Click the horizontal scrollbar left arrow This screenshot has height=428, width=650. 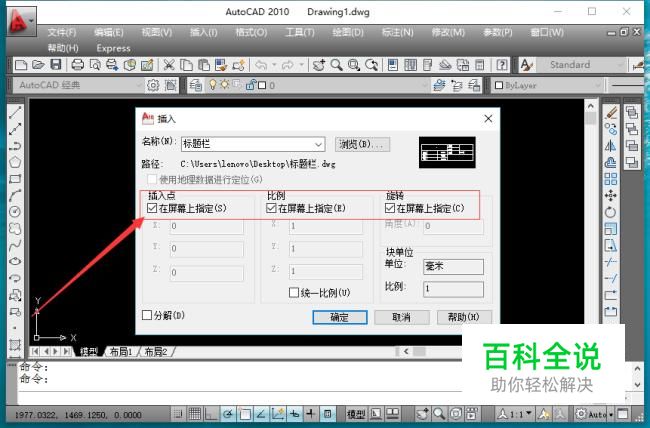tap(406, 351)
